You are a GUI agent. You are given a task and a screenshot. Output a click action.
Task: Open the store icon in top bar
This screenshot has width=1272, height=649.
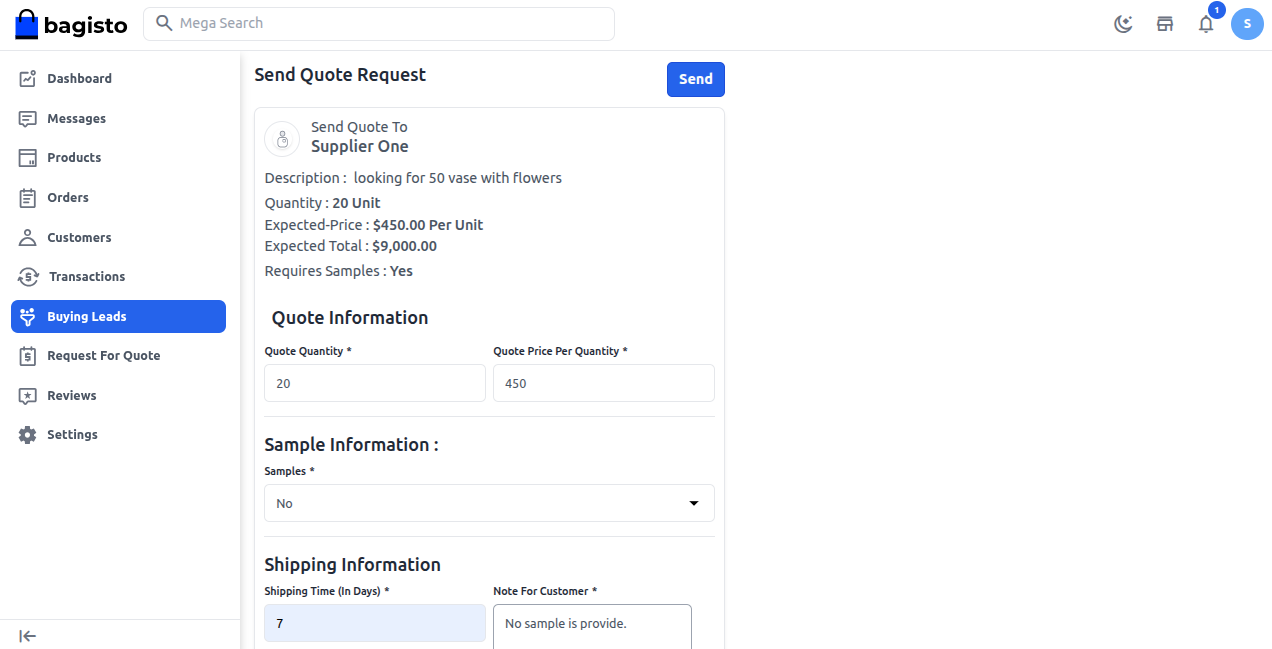pyautogui.click(x=1165, y=24)
